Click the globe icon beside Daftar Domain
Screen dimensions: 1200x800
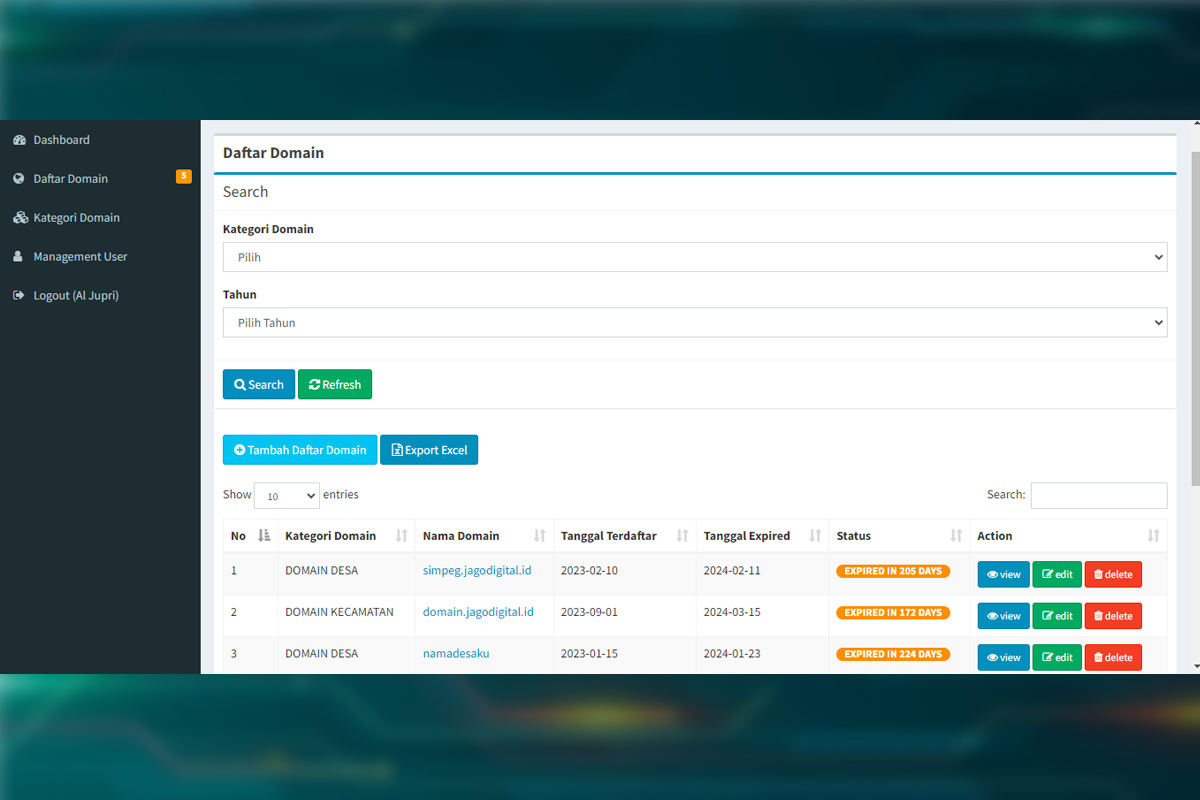[19, 179]
